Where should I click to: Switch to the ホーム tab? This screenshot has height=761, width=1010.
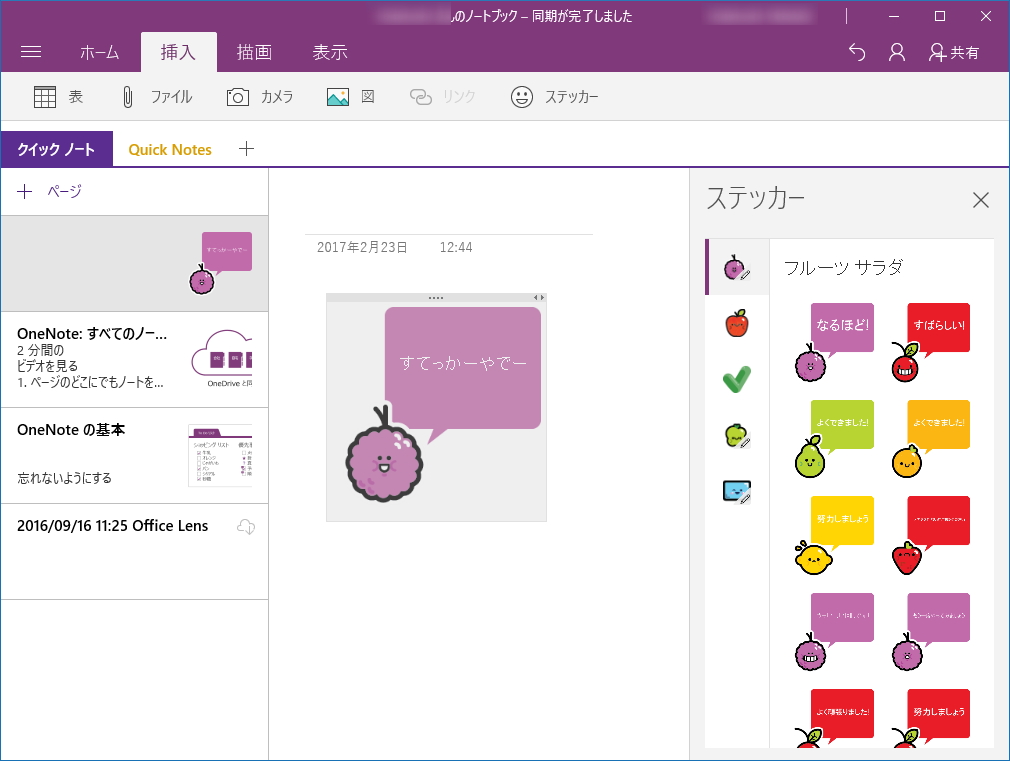99,52
